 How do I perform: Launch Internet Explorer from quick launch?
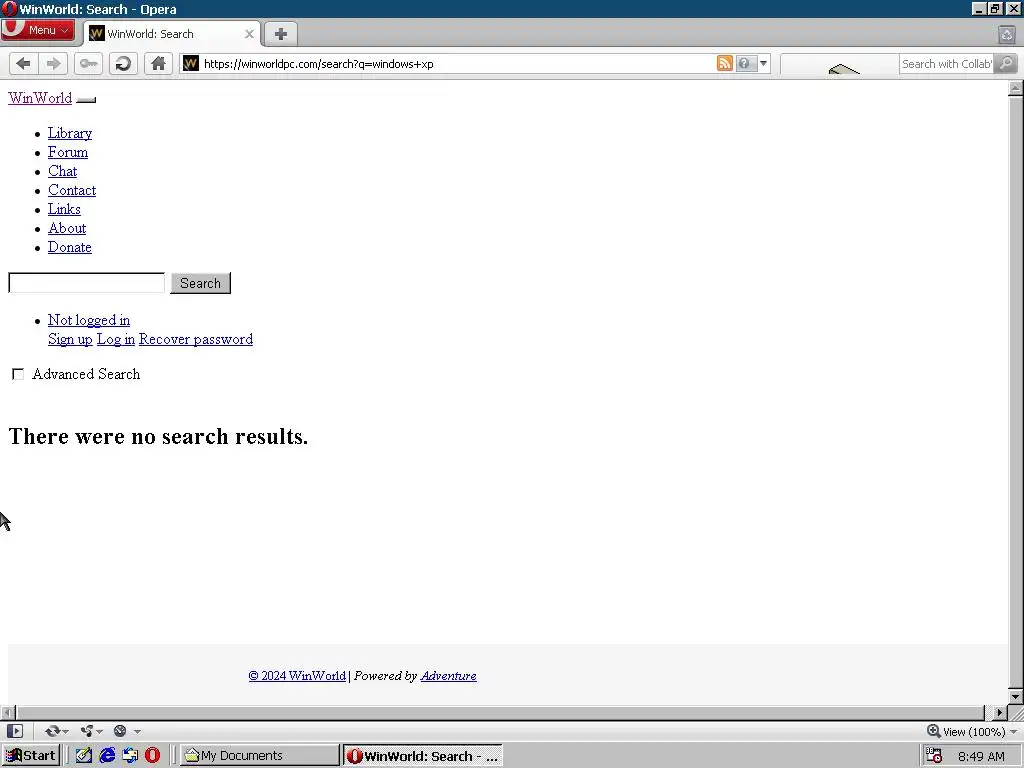(106, 756)
